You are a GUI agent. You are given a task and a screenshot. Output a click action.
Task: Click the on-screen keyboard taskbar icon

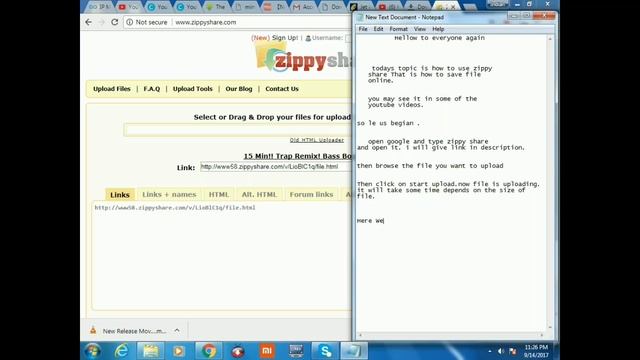(296, 351)
